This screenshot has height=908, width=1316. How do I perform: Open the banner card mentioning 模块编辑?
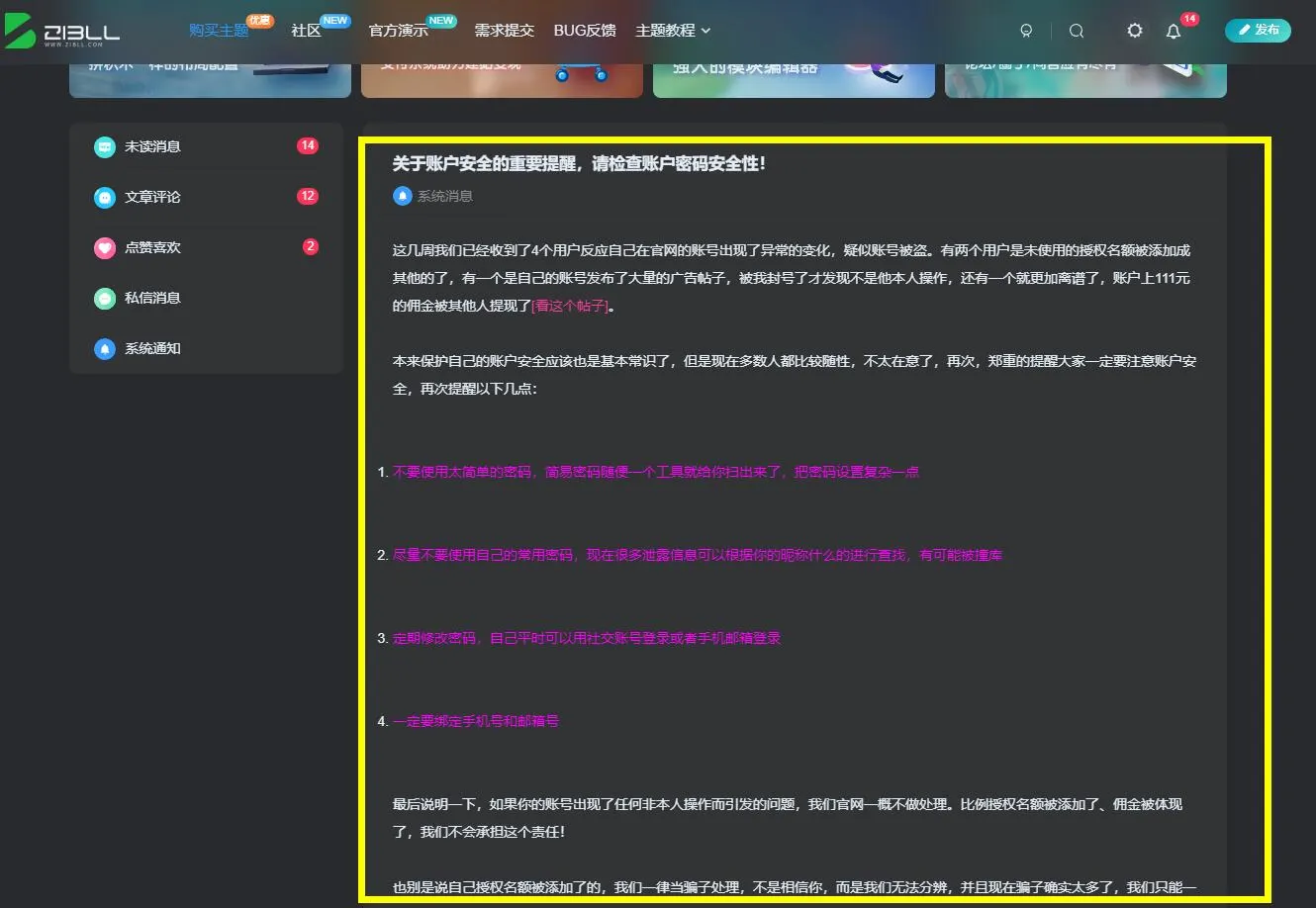[794, 80]
